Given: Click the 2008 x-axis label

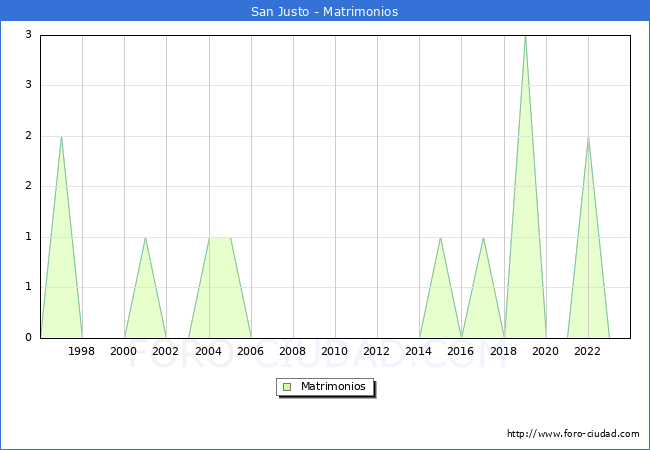Looking at the screenshot, I should click(x=293, y=351).
